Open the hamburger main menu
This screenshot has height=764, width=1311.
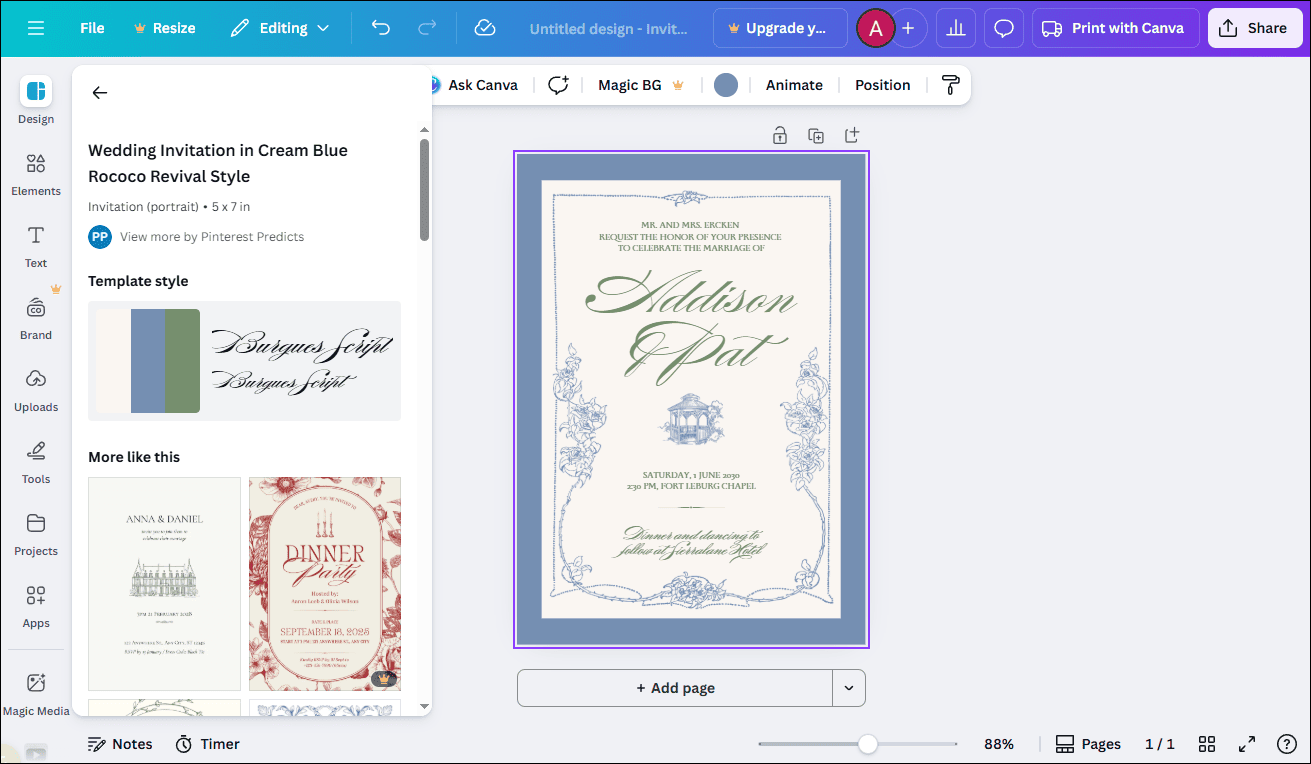[36, 28]
